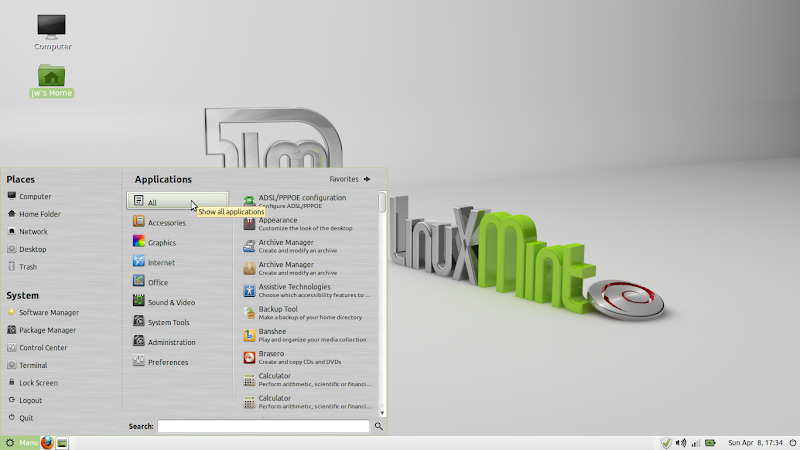Click the Favorites arrow button
The height and width of the screenshot is (450, 800).
[x=367, y=179]
